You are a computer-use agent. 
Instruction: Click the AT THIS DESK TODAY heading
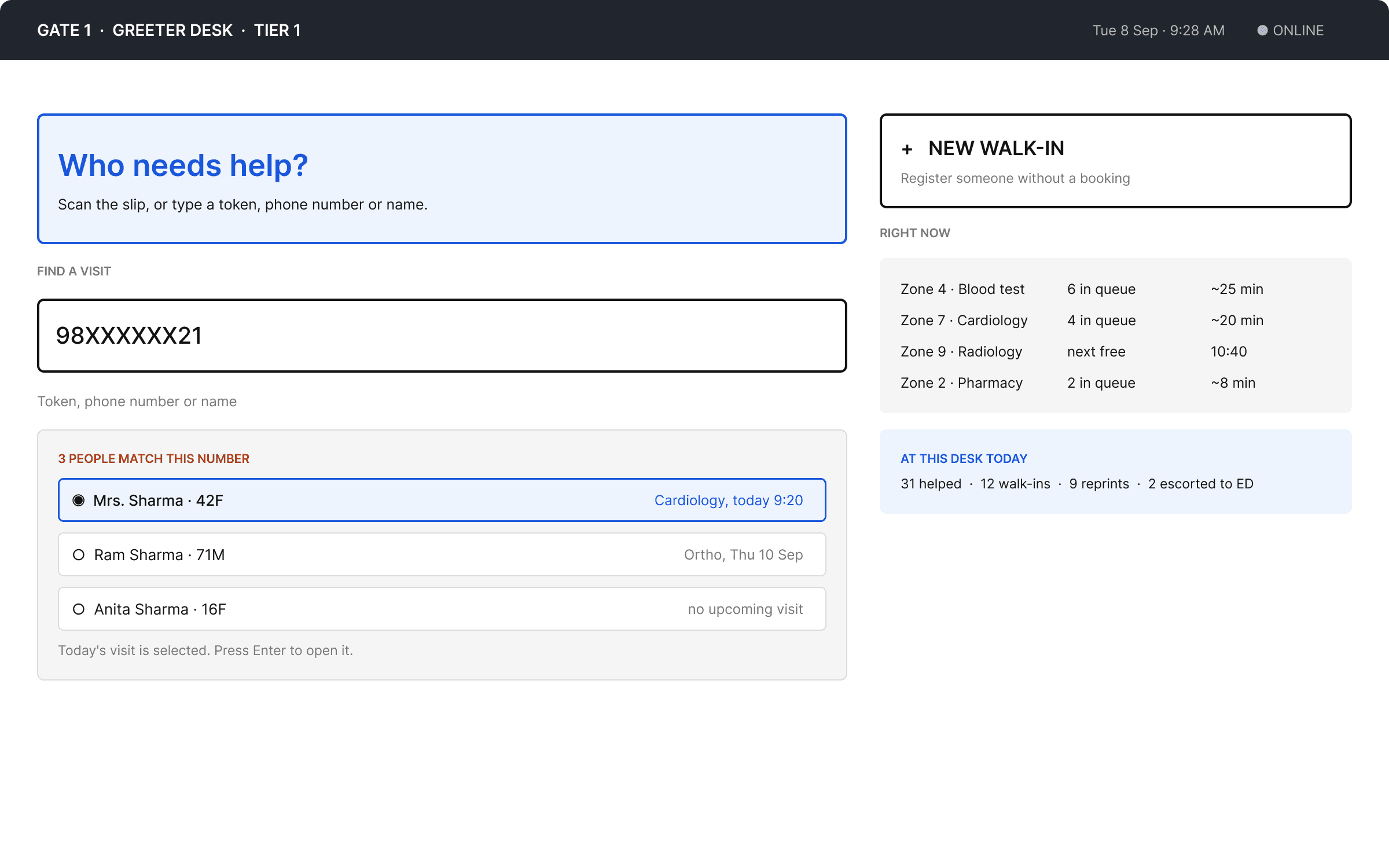[x=964, y=458]
